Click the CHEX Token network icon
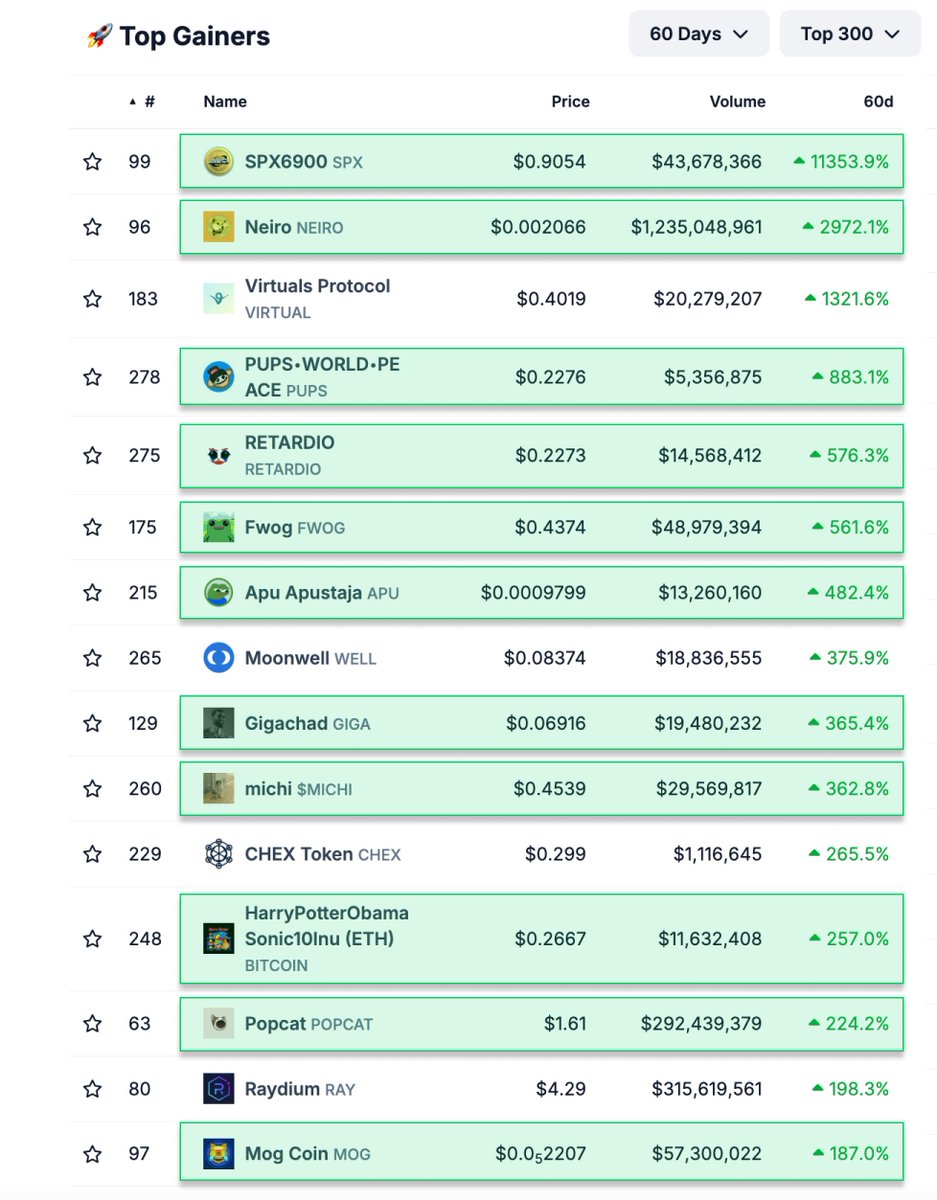Screen dimensions: 937x1200 pyautogui.click(x=218, y=853)
